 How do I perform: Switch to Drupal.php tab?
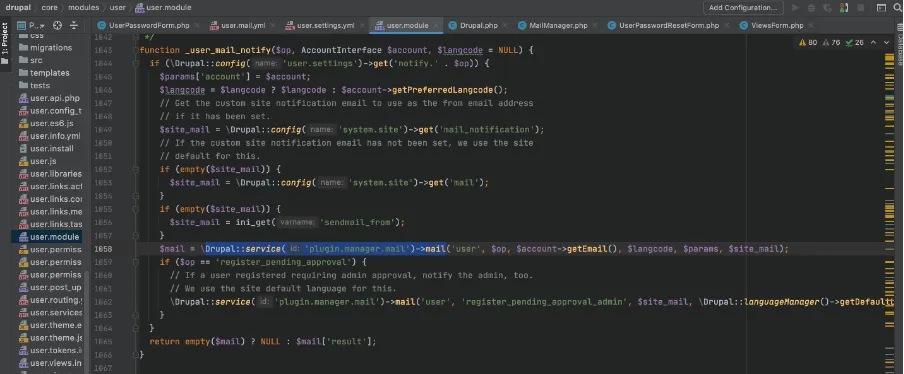(x=473, y=25)
